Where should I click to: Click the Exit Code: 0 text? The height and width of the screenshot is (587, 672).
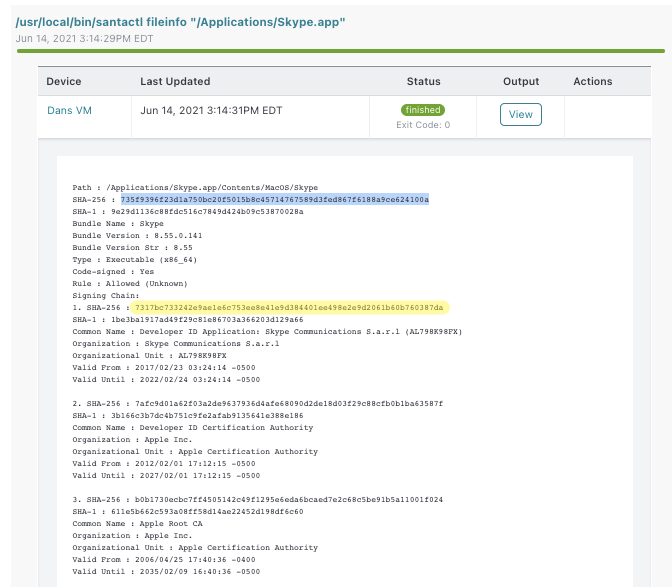423,125
